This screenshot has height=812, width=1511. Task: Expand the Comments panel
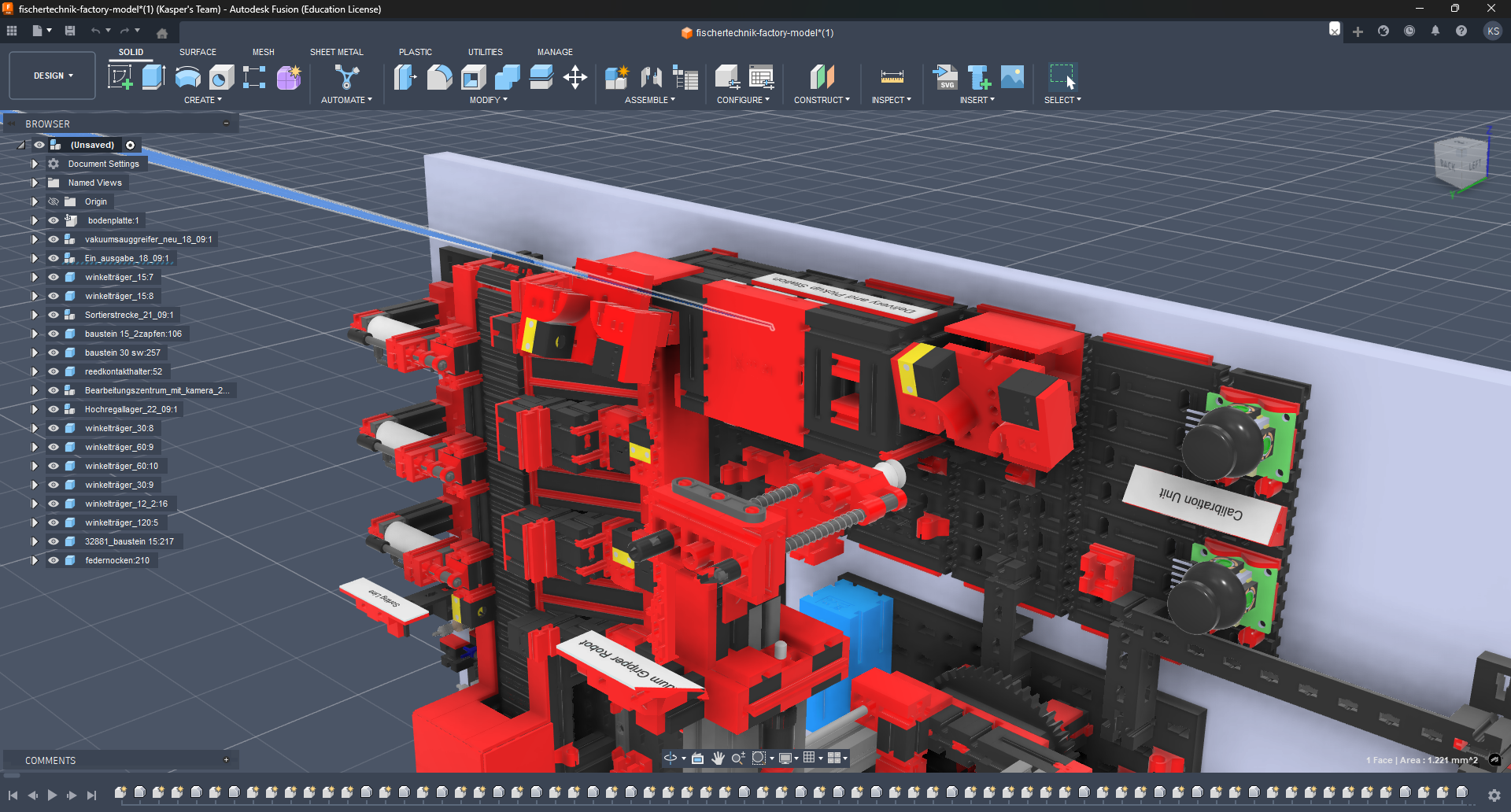(226, 760)
